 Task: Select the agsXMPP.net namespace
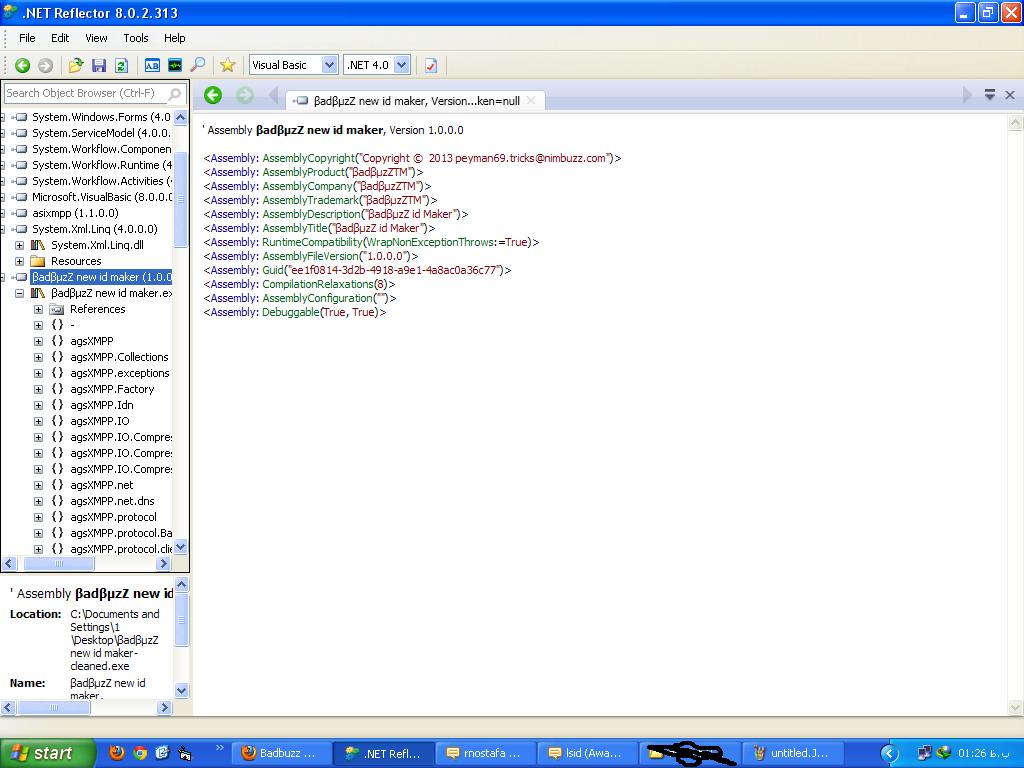click(101, 485)
